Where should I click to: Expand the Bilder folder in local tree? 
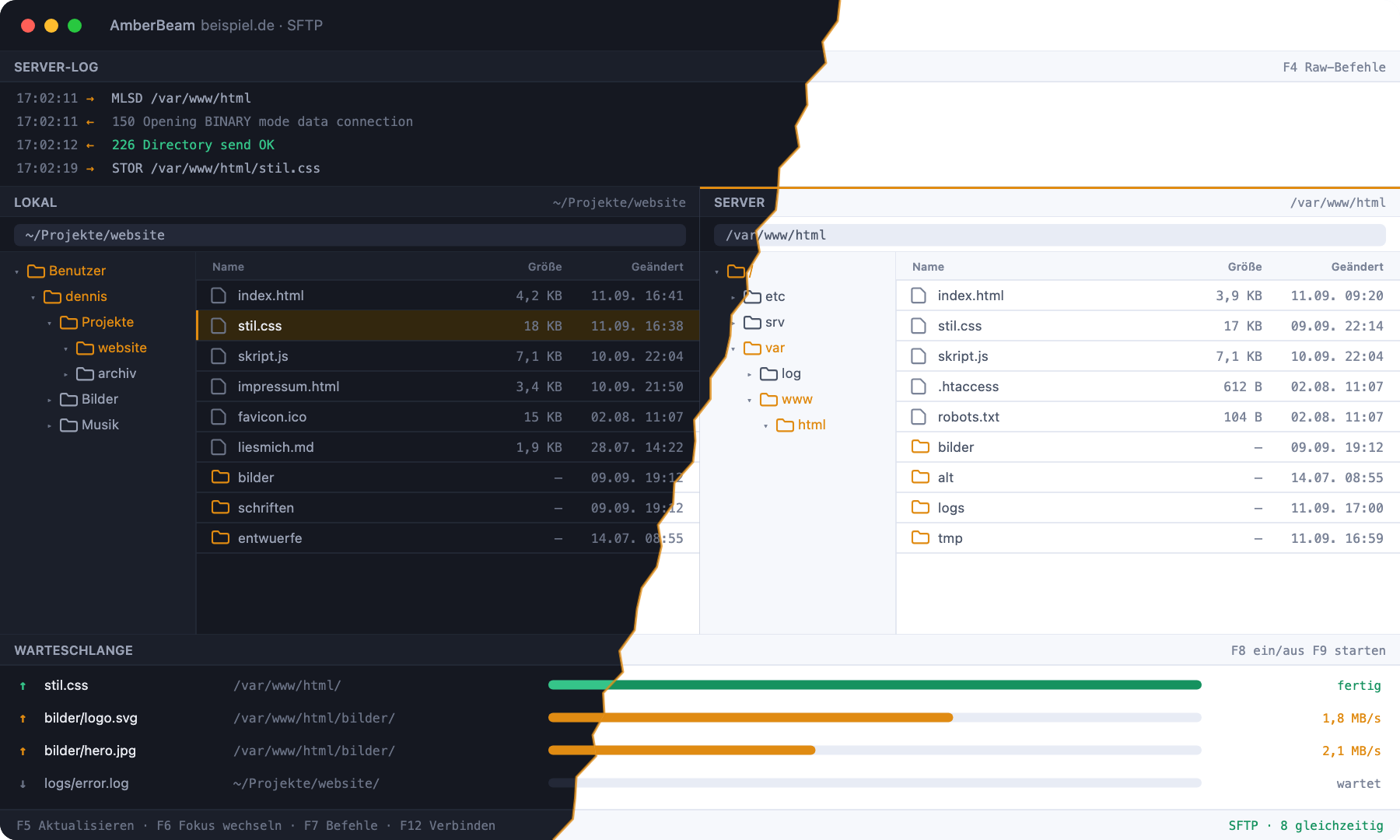[49, 400]
